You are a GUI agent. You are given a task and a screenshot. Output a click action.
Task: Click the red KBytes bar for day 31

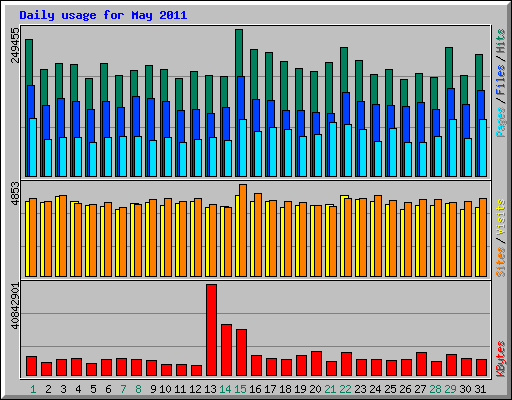[481, 368]
